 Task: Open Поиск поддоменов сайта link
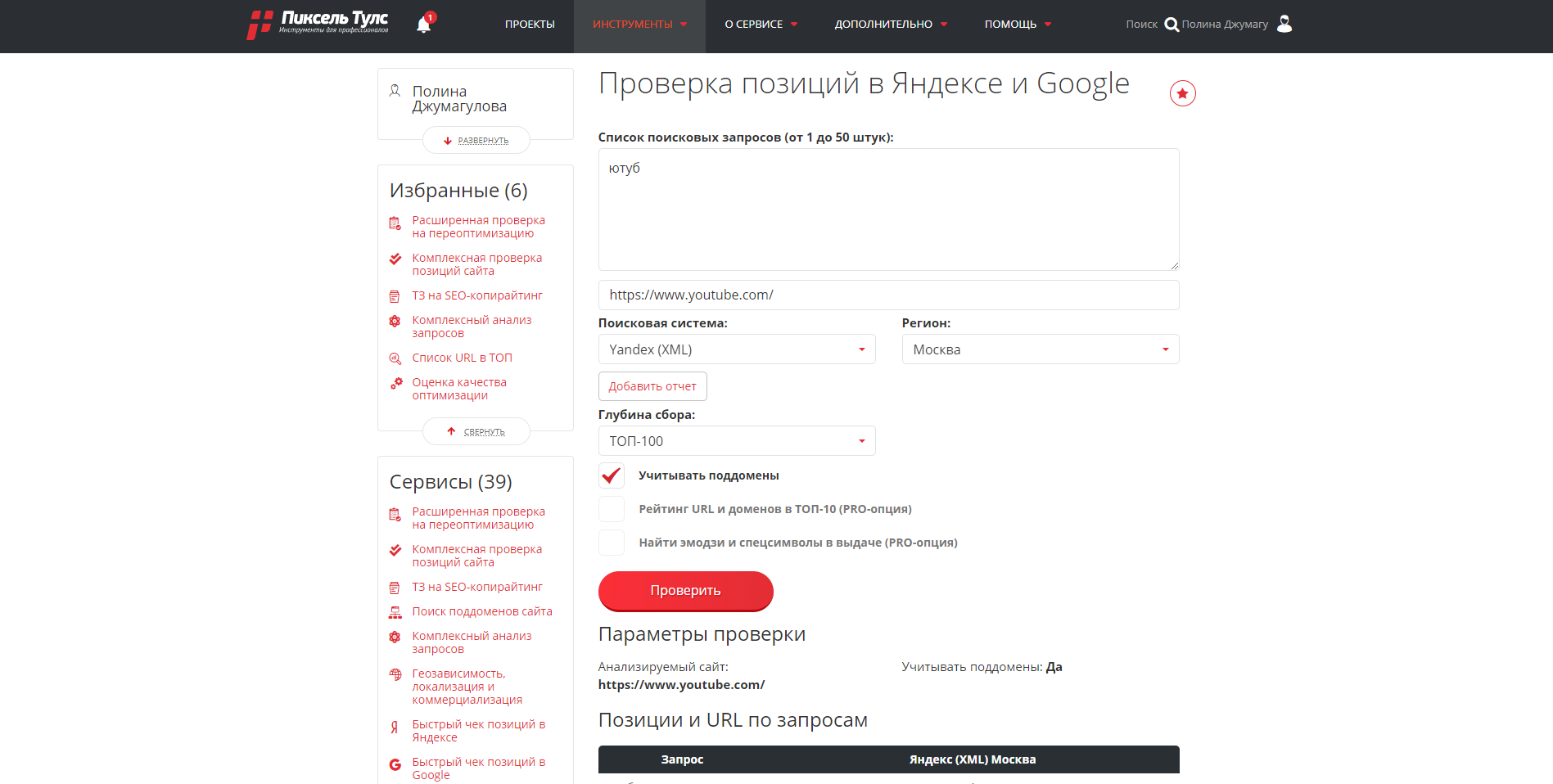pos(482,611)
